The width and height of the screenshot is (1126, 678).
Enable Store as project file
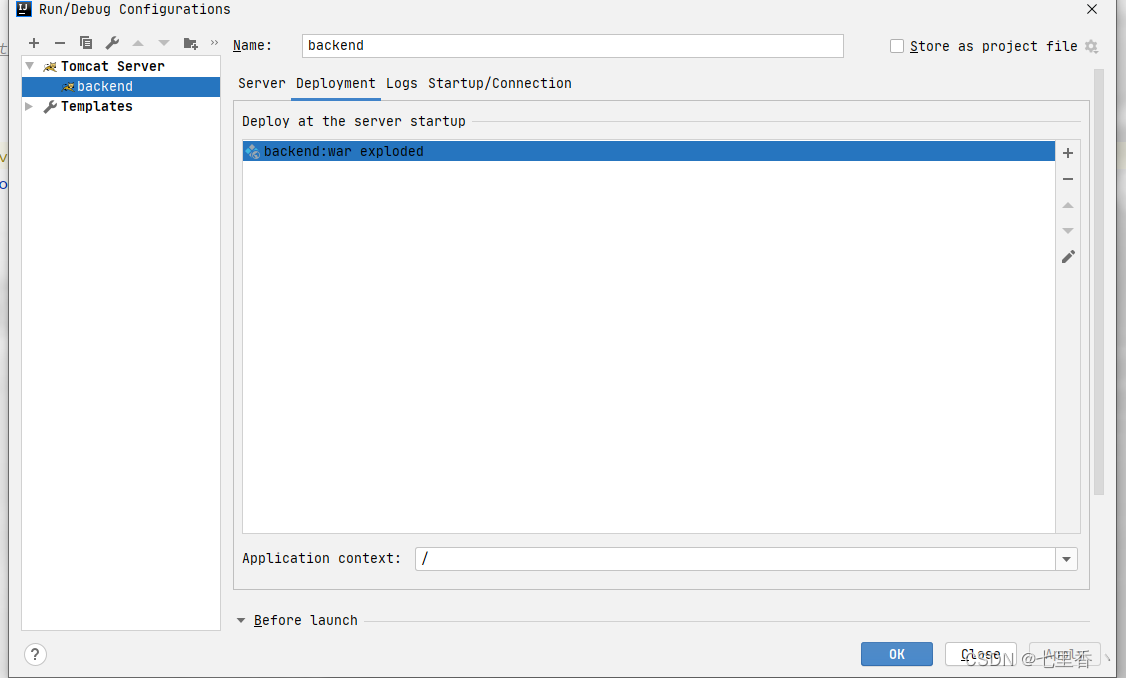[x=897, y=46]
